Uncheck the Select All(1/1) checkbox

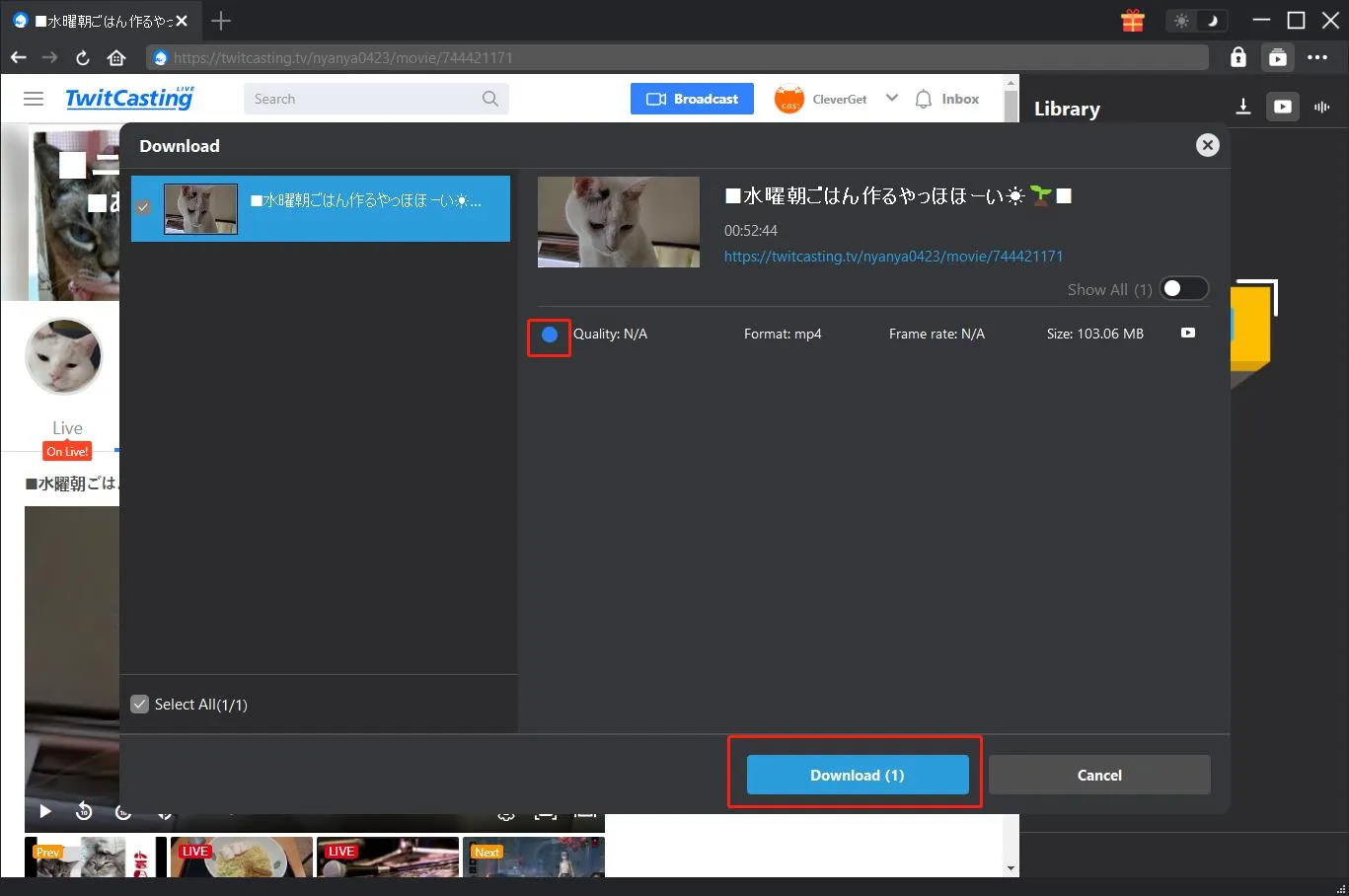[140, 705]
